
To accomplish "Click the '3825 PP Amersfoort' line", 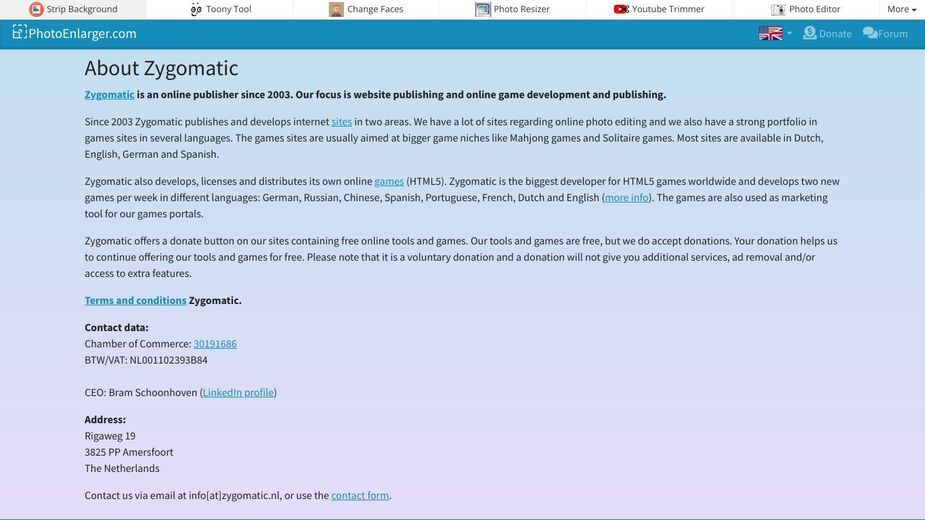I will tap(129, 452).
